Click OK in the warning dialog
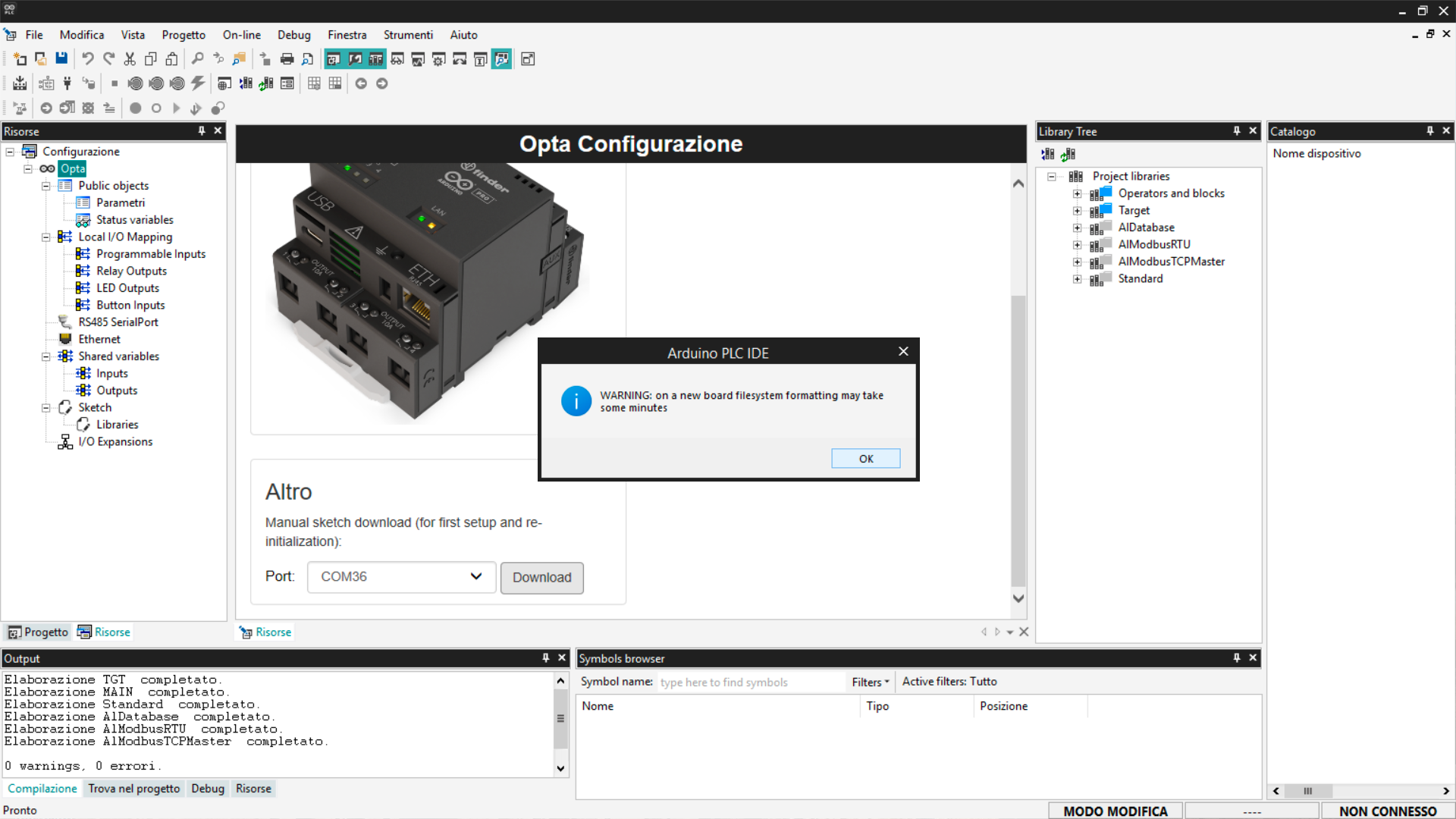Viewport: 1456px width, 819px height. tap(865, 459)
